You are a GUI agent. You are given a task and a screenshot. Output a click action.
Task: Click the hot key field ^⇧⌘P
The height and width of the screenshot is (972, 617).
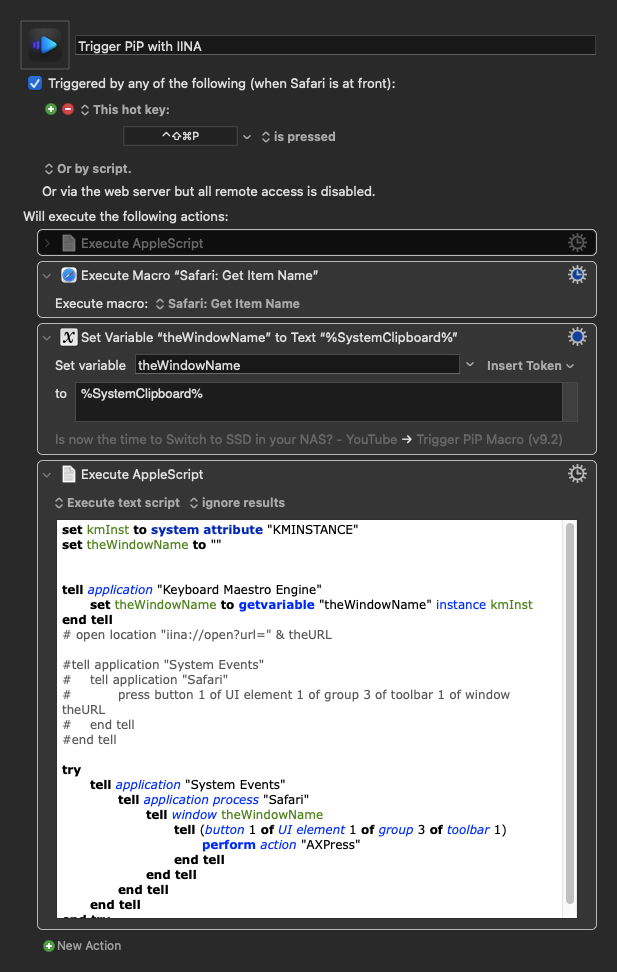tap(180, 136)
